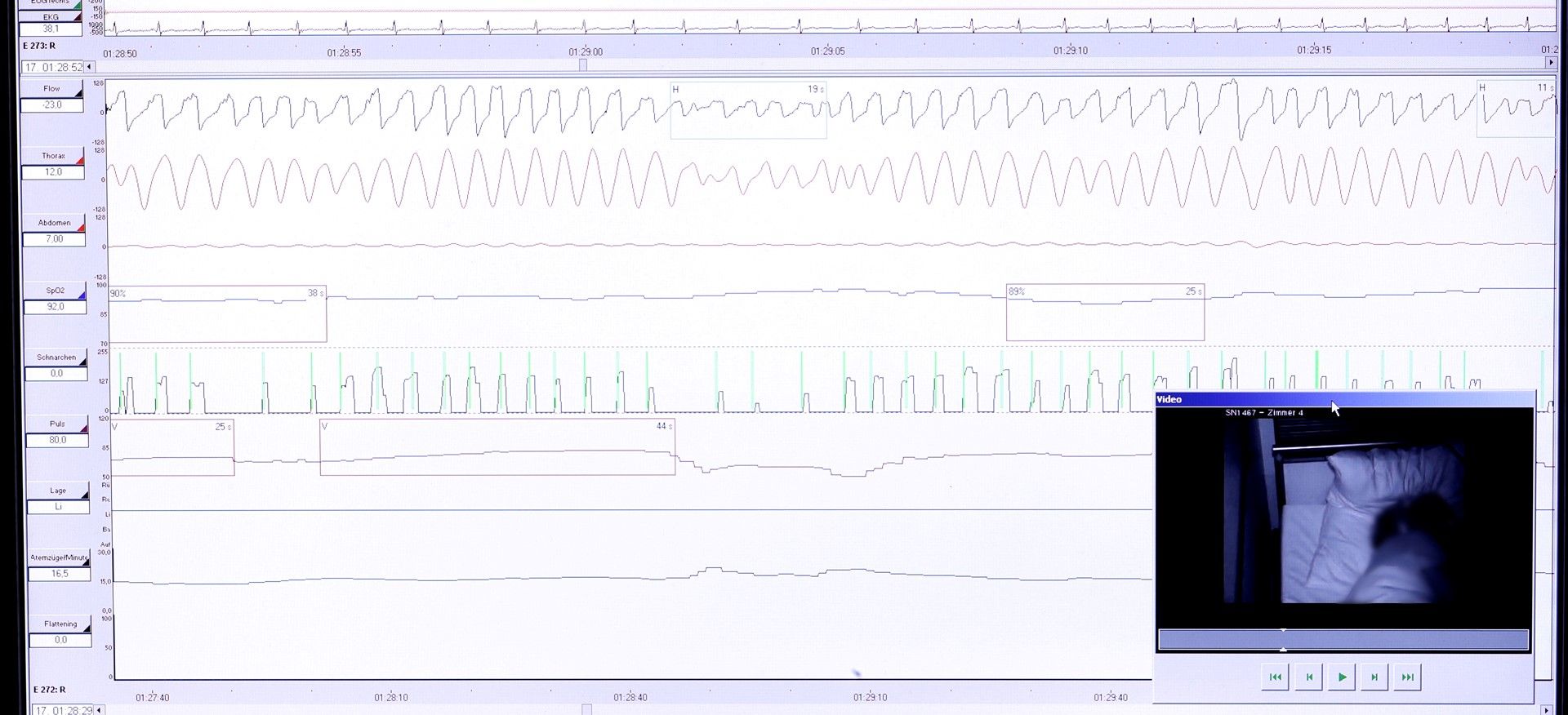Open the Atemzüge/Minute channel button
Viewport: 1568px width, 715px height.
click(x=59, y=557)
